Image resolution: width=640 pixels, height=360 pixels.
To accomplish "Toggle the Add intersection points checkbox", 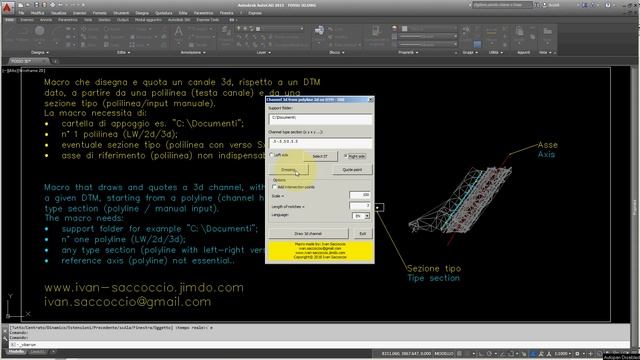I will (275, 187).
